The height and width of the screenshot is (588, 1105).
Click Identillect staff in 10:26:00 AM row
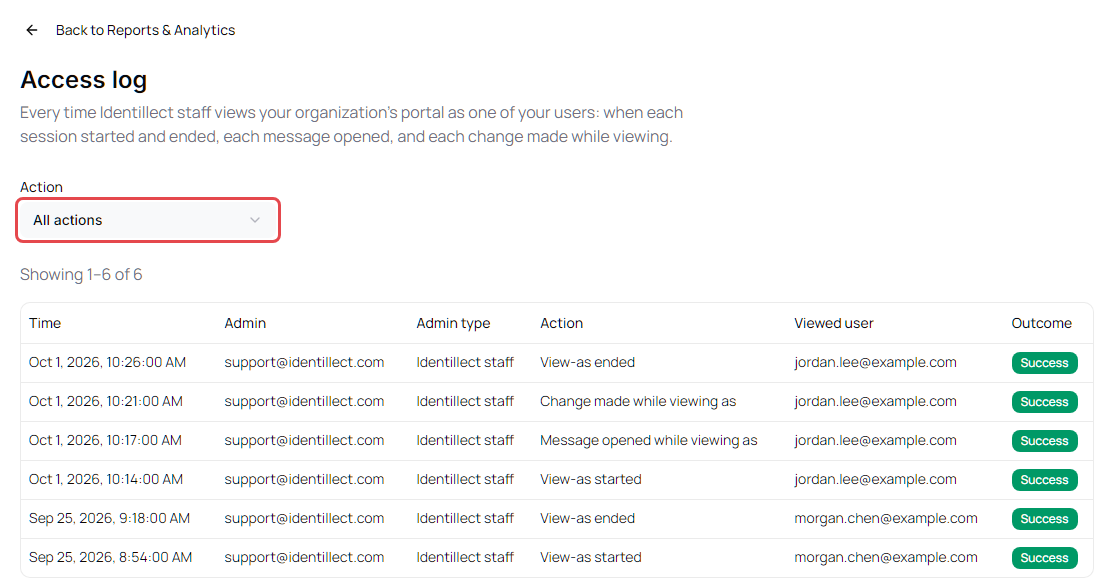[x=465, y=362]
